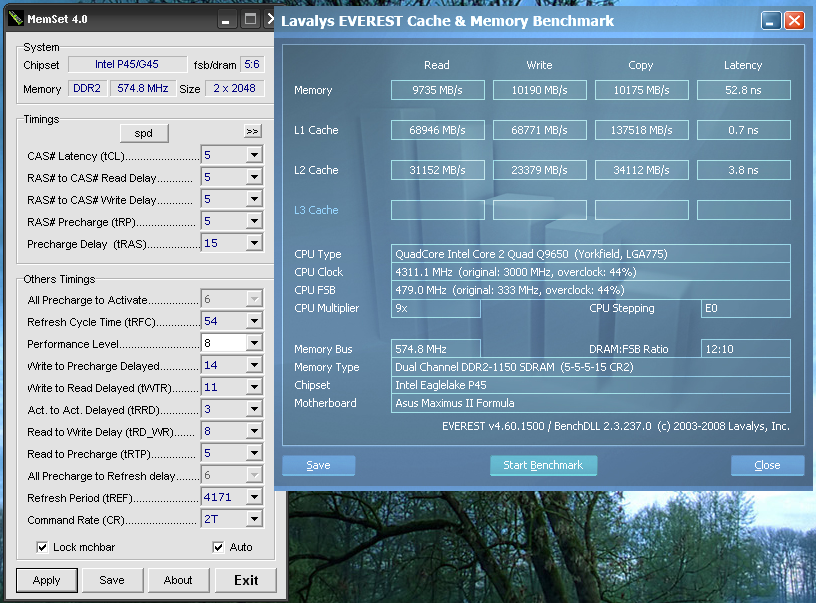Open the RAS# Precharge (tRP) dropdown
816x603 pixels.
[254, 221]
